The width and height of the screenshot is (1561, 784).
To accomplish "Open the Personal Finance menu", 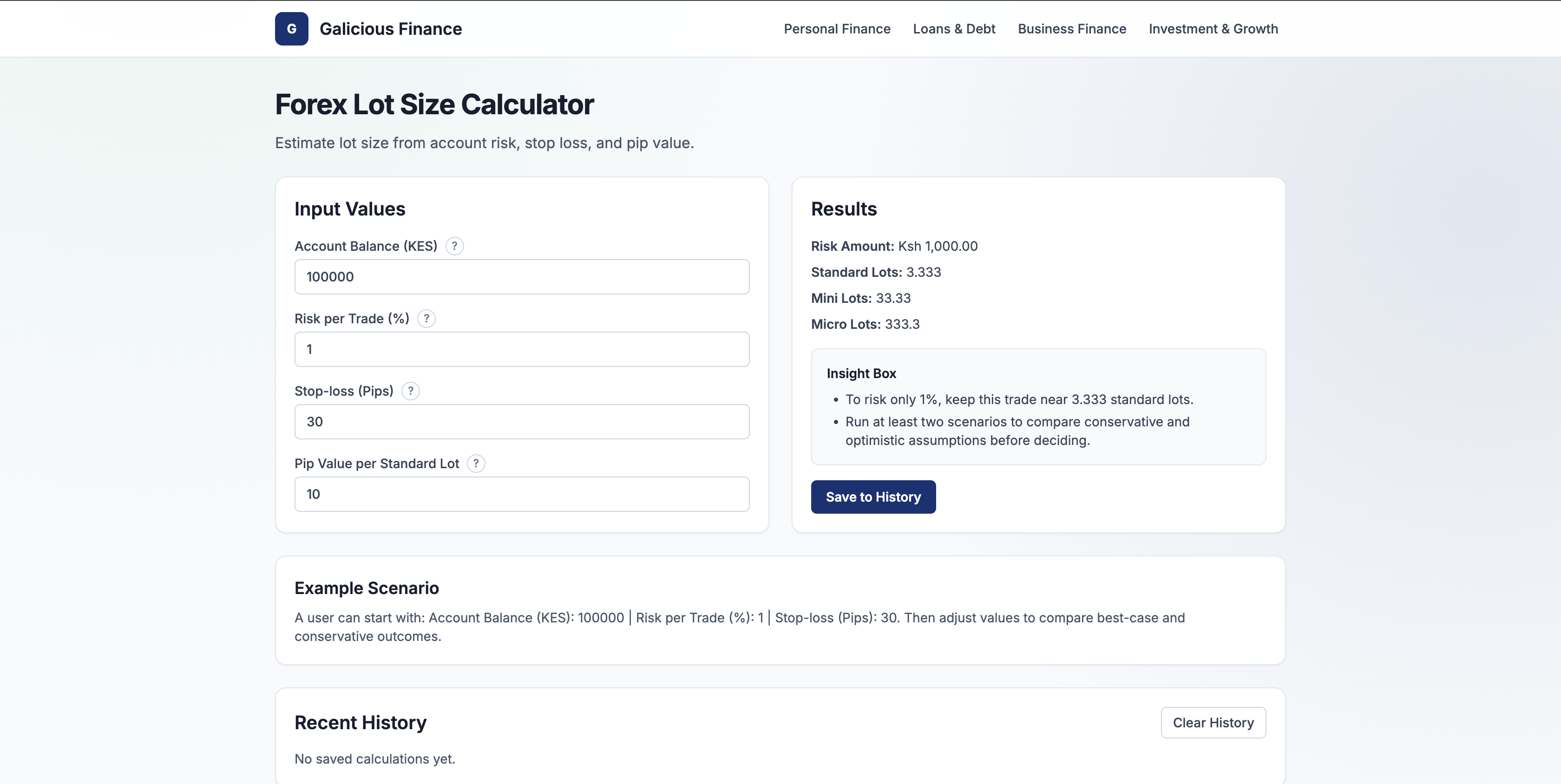I will (x=837, y=28).
